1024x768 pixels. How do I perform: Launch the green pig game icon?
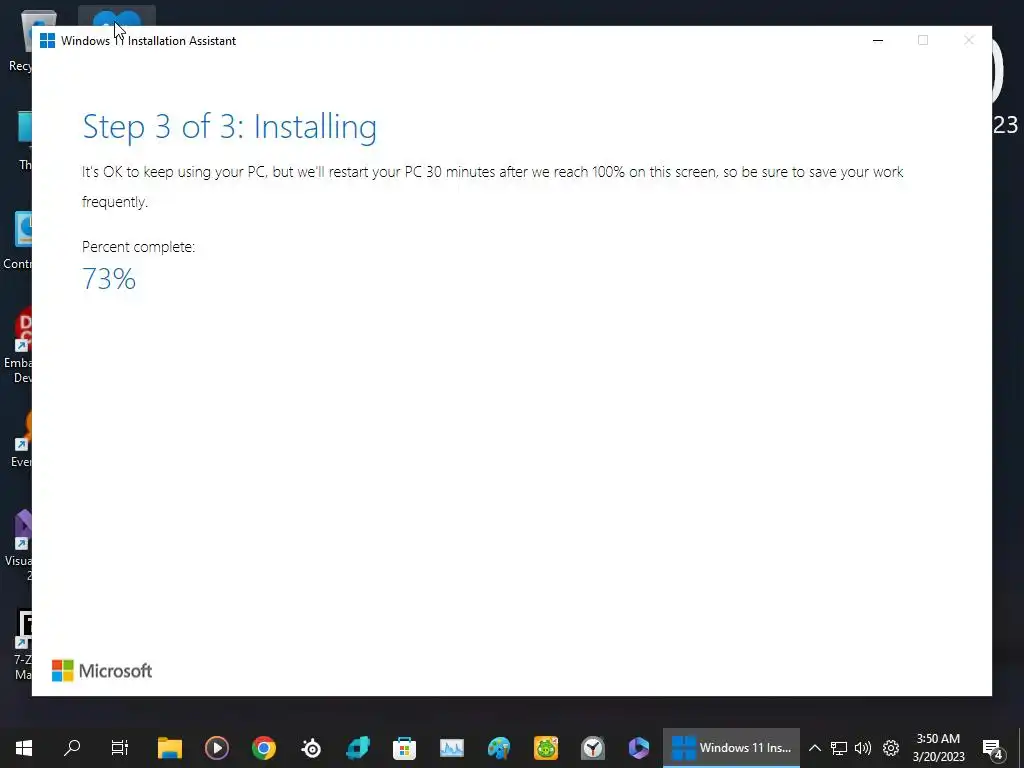point(546,748)
